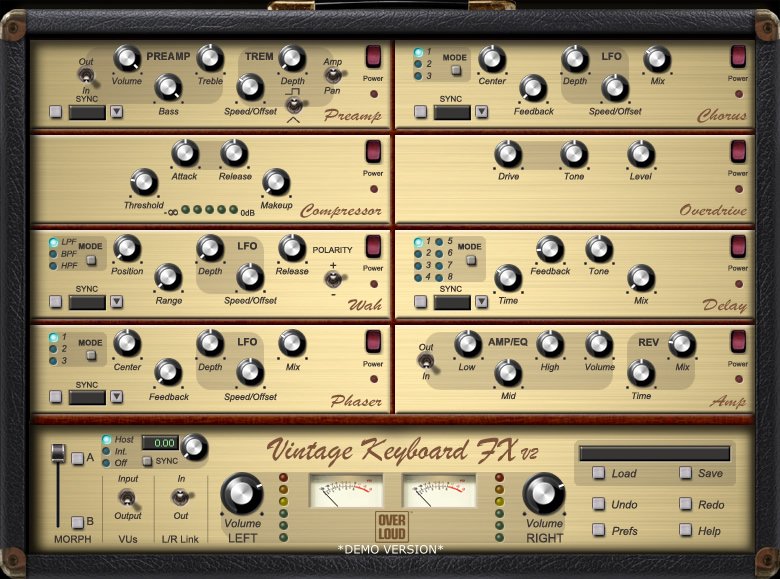Toggle the Chorus power switch
780x579 pixels.
(x=738, y=56)
